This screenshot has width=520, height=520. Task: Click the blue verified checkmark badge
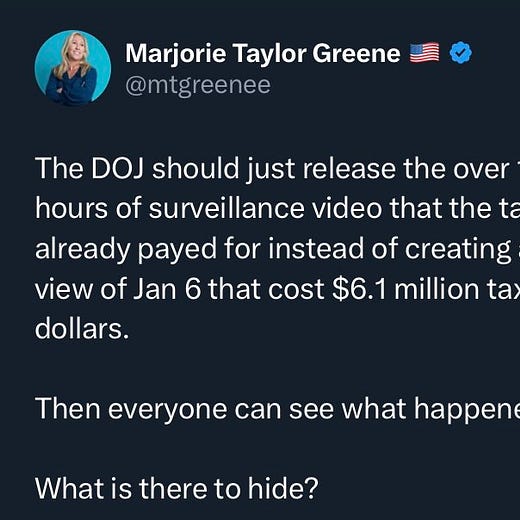[x=461, y=53]
